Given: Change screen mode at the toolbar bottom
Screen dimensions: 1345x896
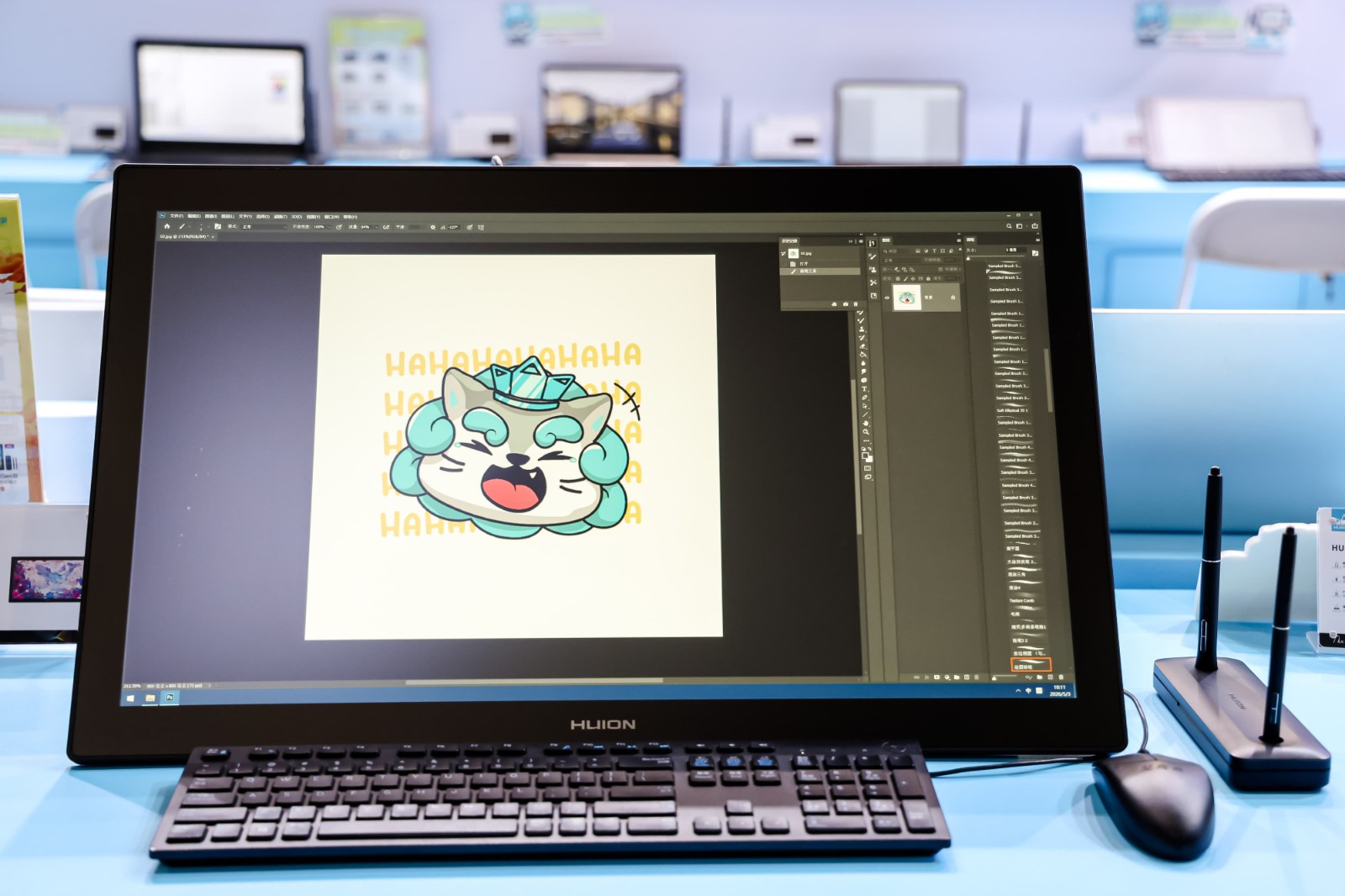Looking at the screenshot, I should [x=868, y=477].
